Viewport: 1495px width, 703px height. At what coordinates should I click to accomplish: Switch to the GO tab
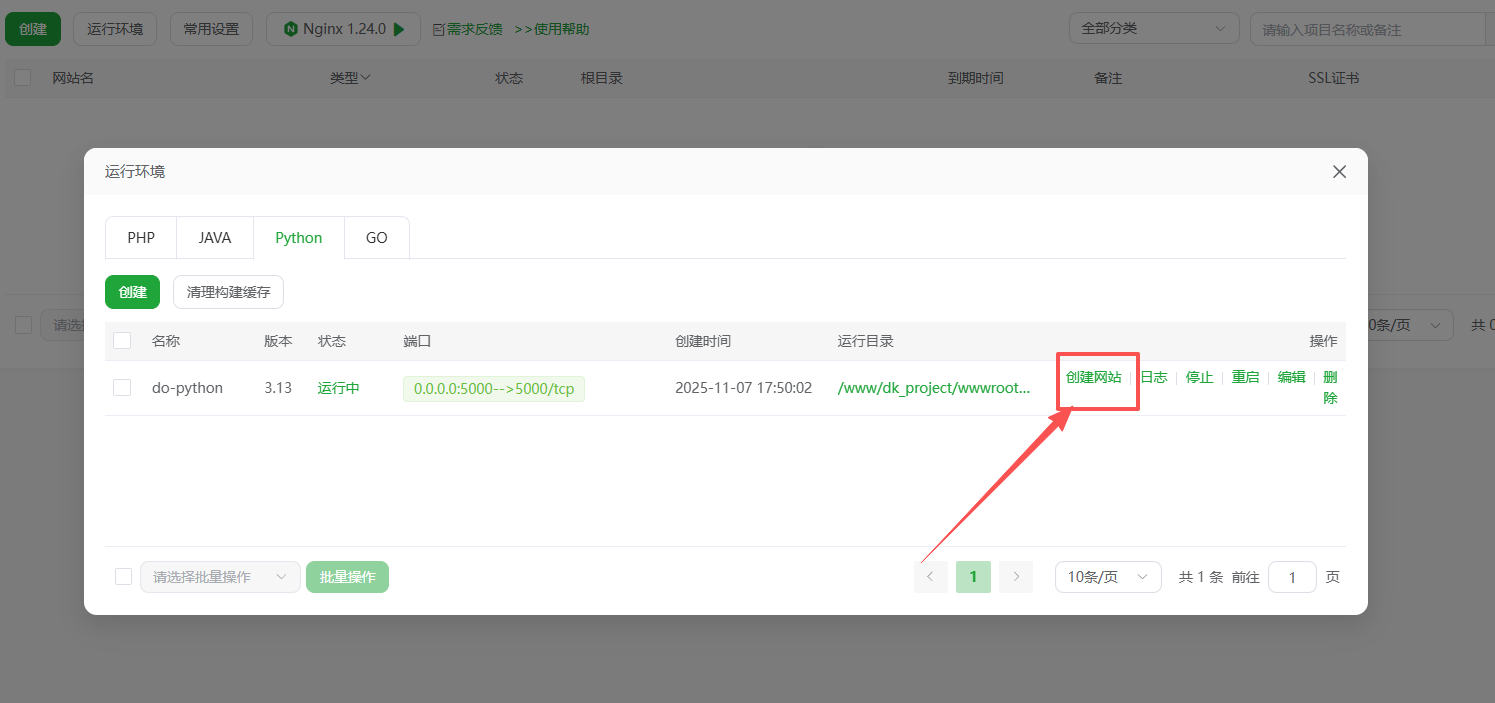[x=376, y=237]
